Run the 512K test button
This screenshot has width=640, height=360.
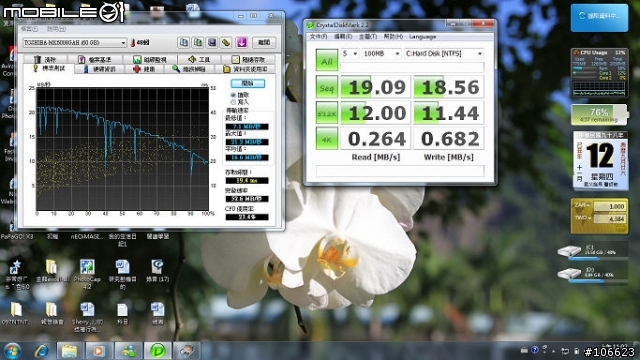tap(327, 113)
